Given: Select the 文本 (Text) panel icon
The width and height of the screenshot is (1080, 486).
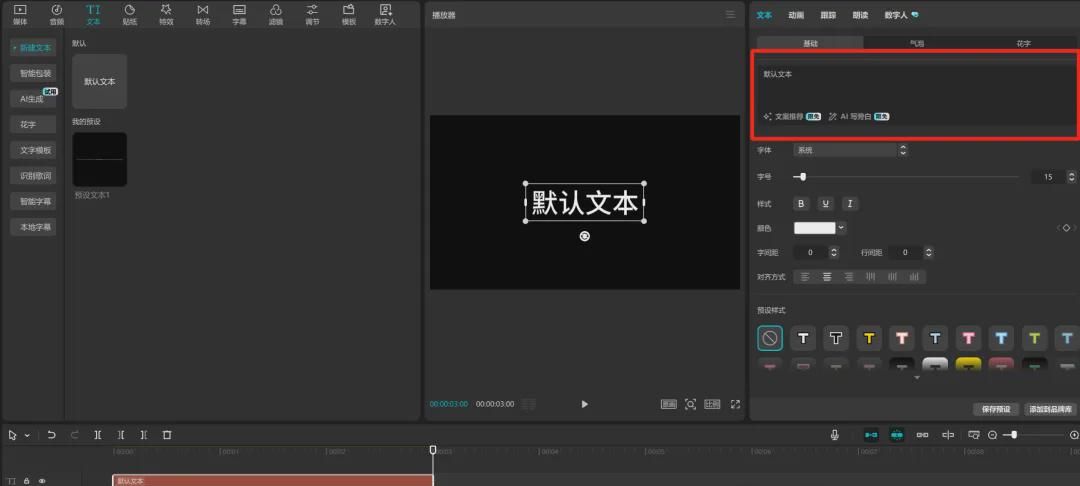Looking at the screenshot, I should (93, 14).
